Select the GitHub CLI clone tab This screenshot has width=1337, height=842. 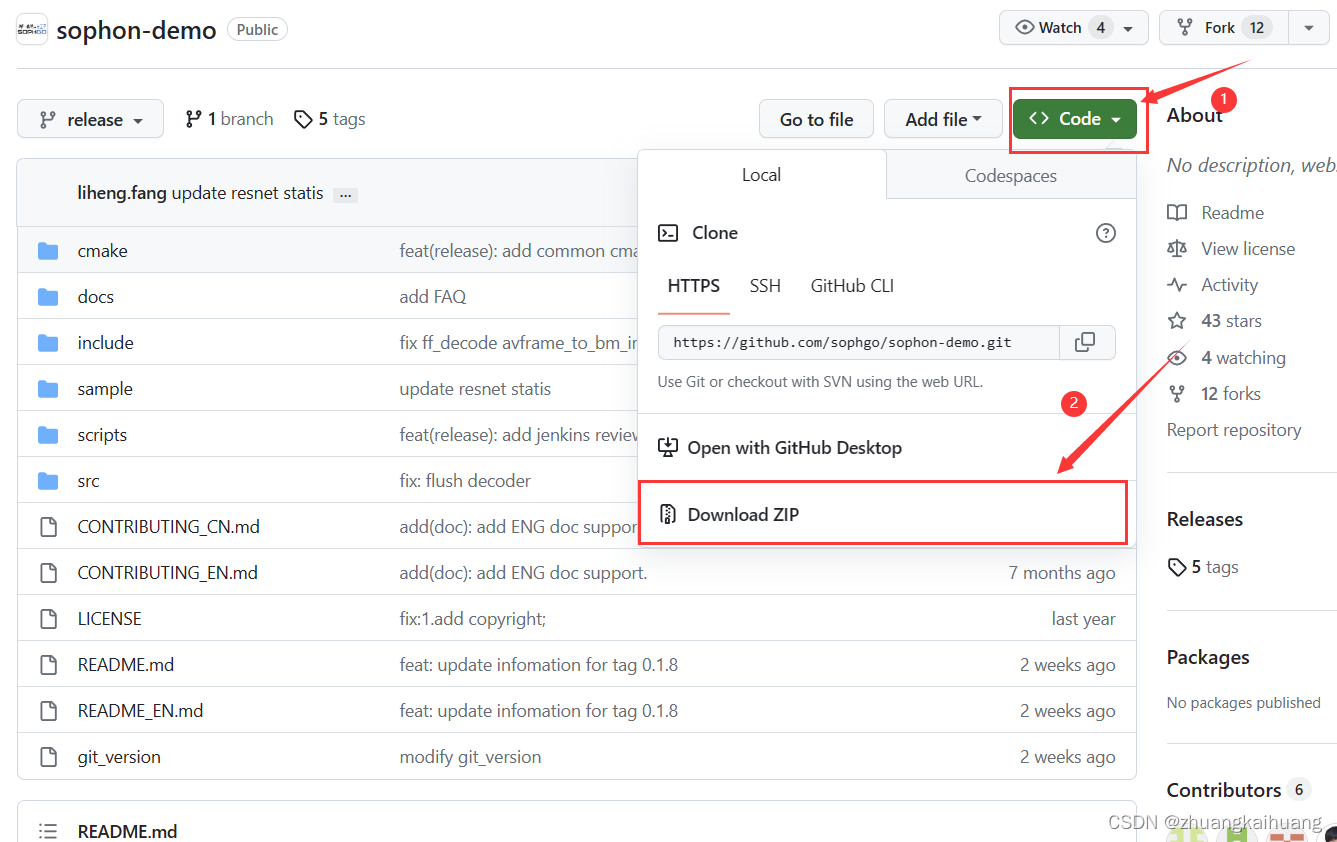click(852, 286)
